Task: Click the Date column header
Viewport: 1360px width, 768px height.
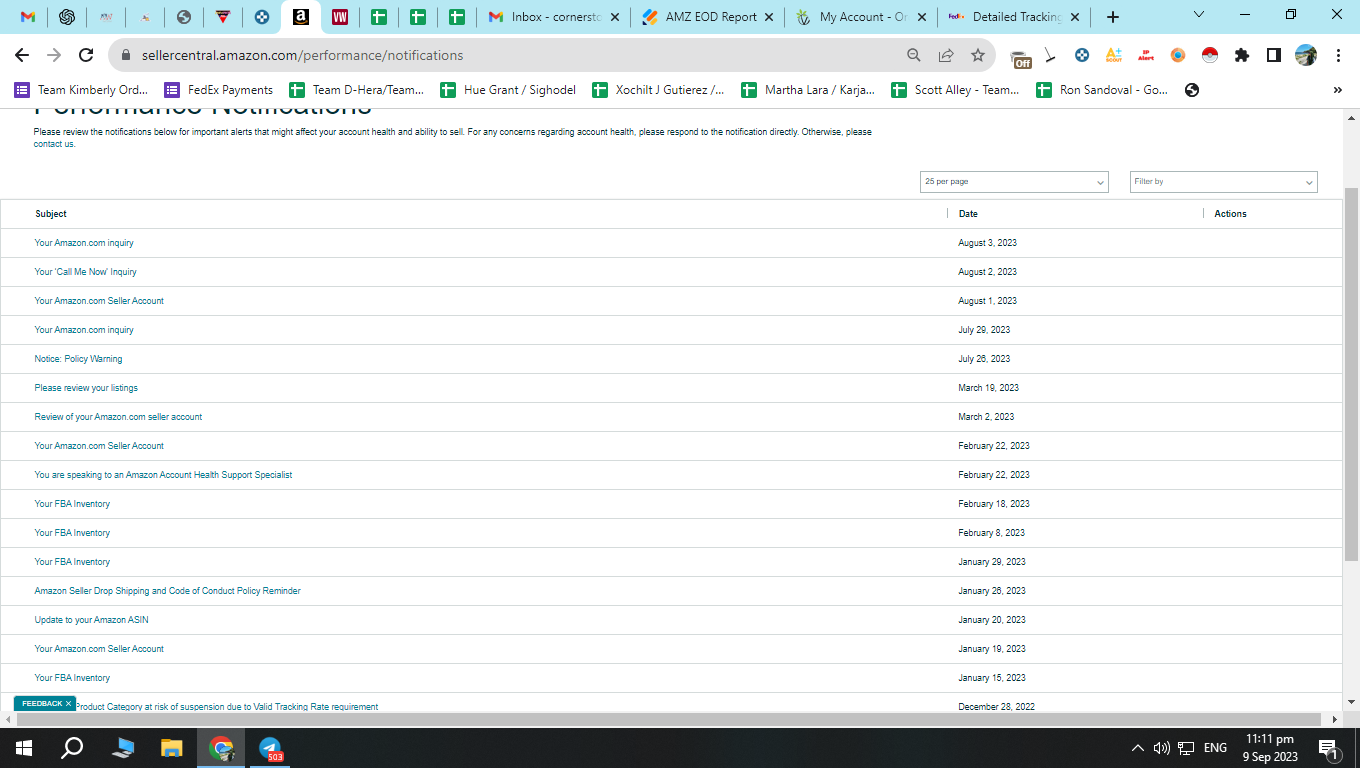Action: (968, 214)
